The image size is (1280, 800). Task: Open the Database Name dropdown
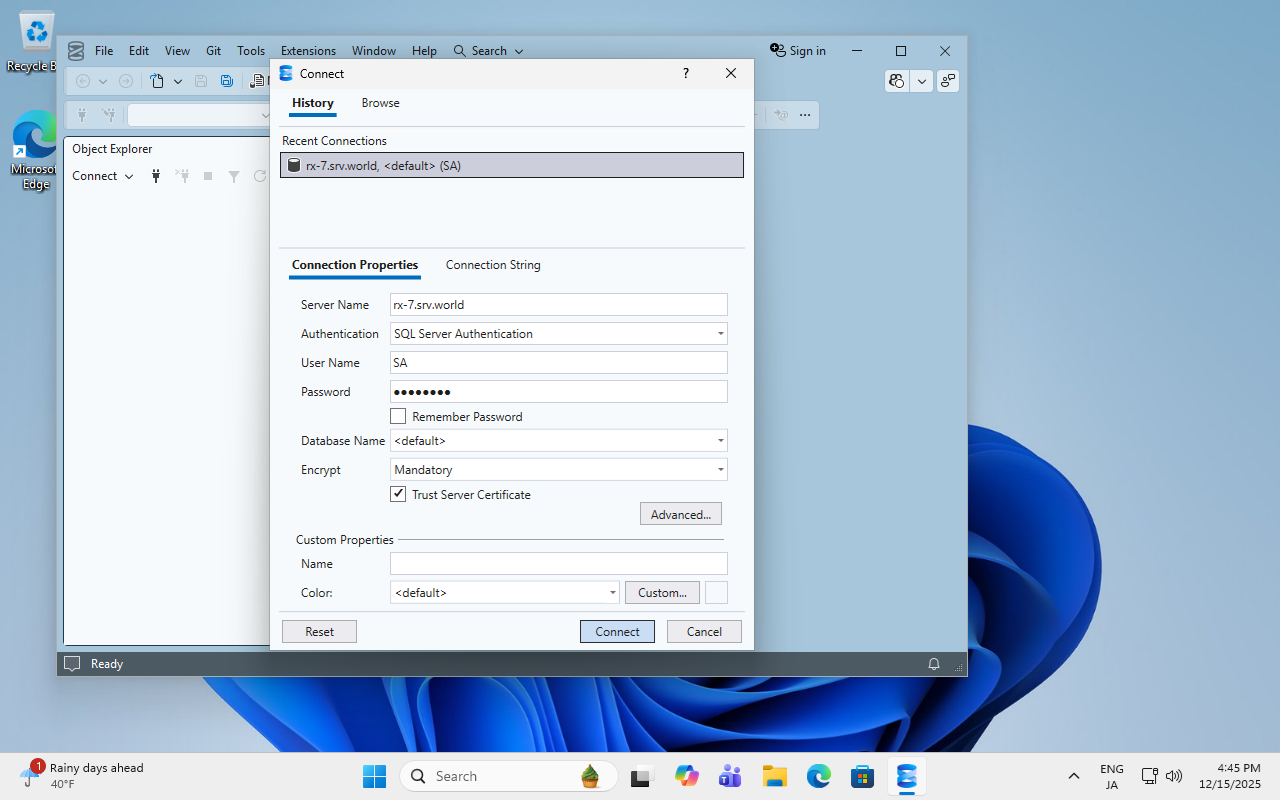(x=720, y=441)
